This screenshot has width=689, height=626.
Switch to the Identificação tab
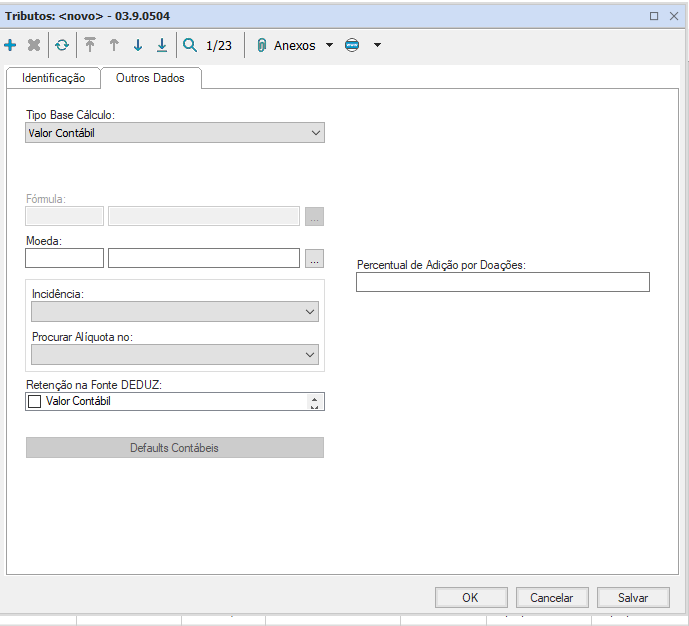(x=53, y=78)
